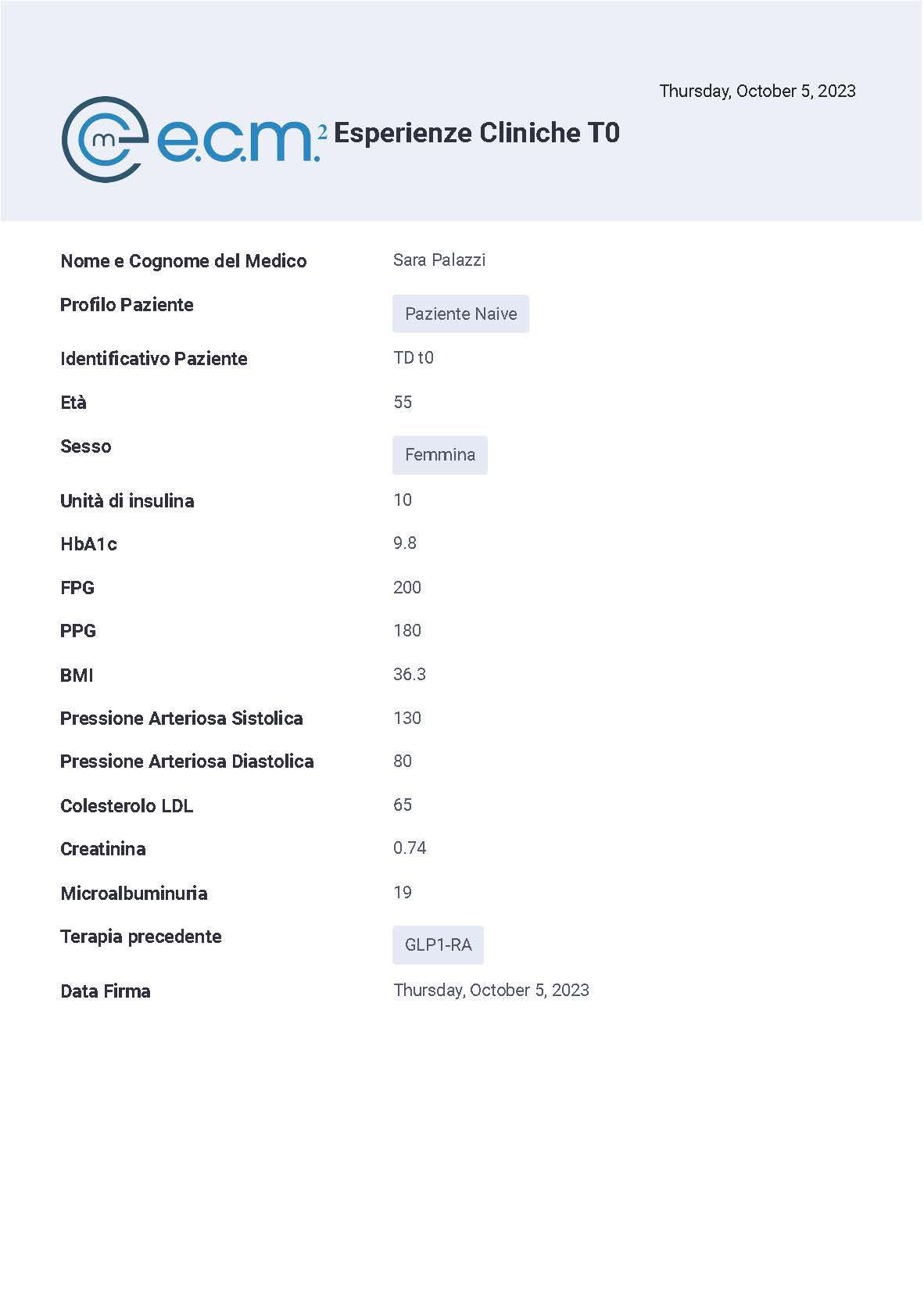
Task: Click the Microalbuminuria value 19
Action: coord(403,893)
